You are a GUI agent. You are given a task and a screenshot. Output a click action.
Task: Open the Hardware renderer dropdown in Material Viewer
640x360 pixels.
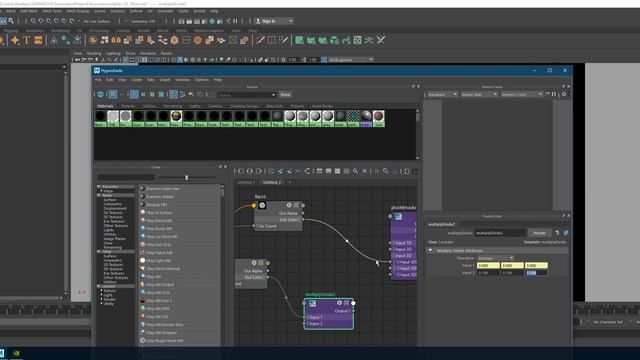[x=442, y=94]
